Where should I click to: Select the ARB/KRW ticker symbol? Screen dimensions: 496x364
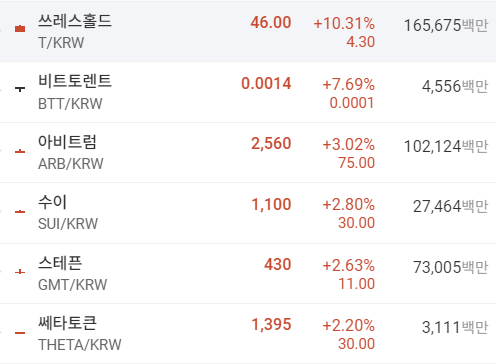pos(71,164)
